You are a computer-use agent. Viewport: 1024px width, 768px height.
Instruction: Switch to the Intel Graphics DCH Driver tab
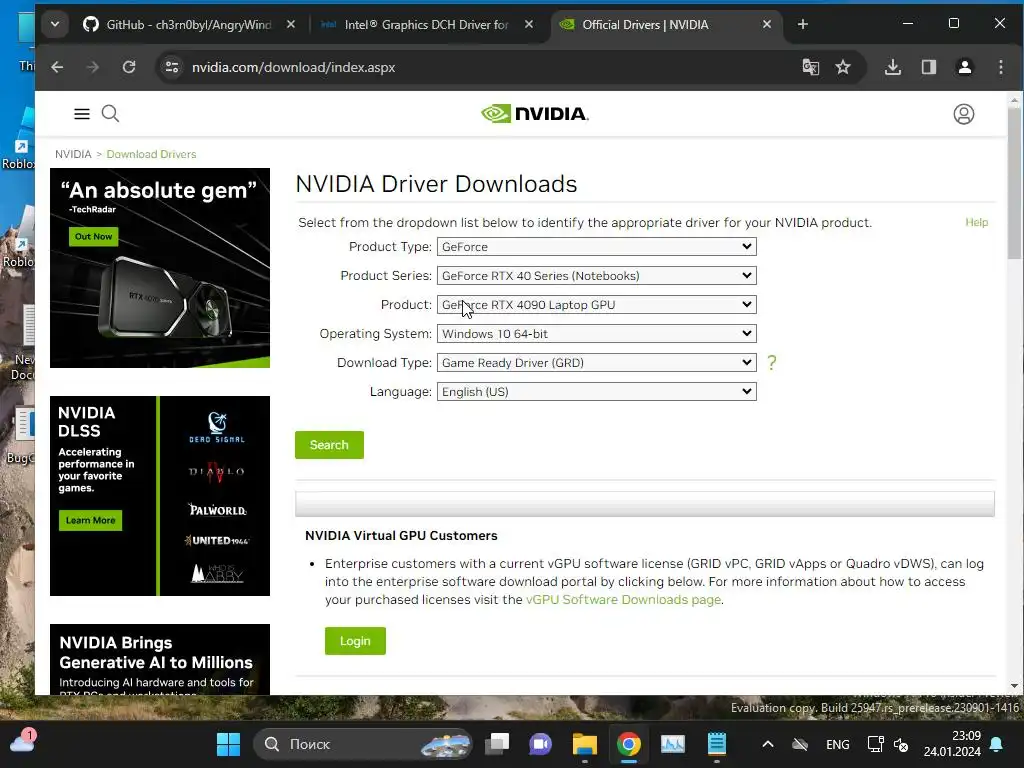pyautogui.click(x=424, y=25)
